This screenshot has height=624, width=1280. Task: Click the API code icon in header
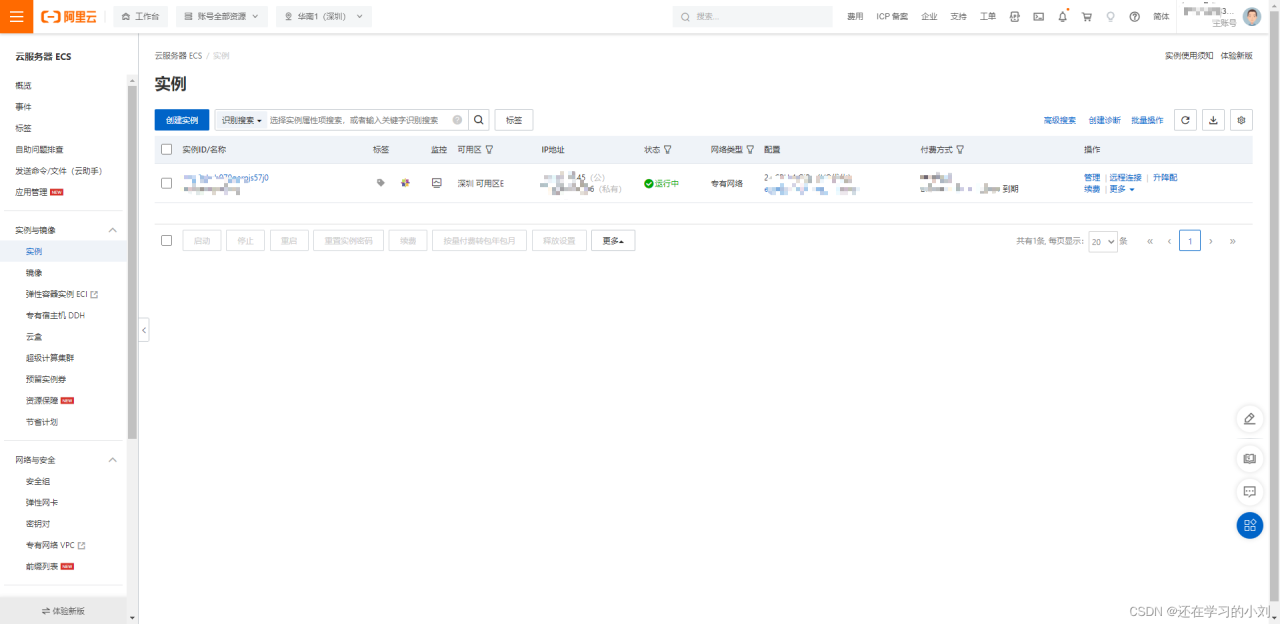(1014, 17)
